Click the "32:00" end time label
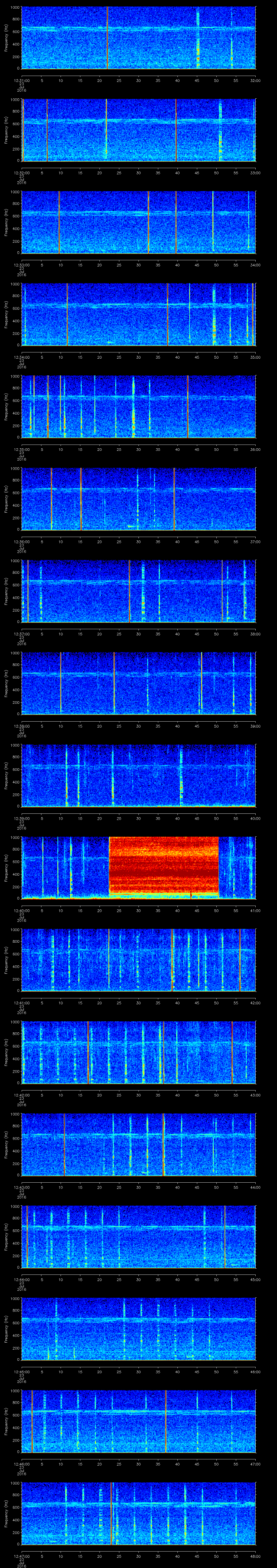277x1568 pixels. (255, 80)
